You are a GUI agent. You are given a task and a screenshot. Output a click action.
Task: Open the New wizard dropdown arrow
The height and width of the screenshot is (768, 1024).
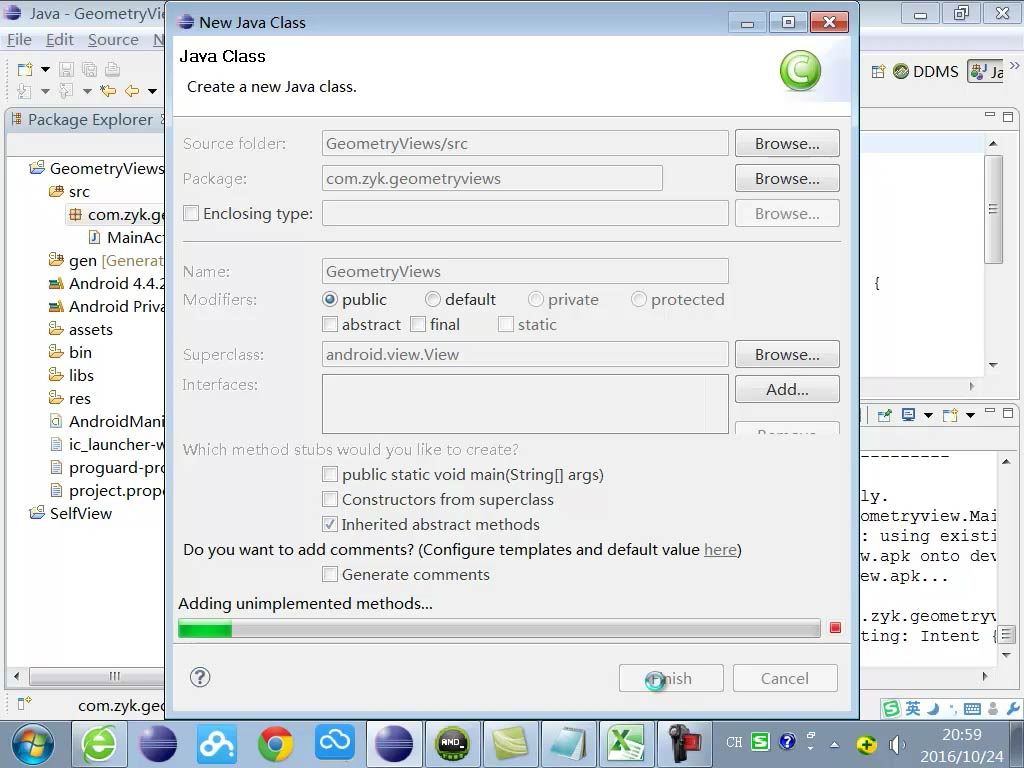pyautogui.click(x=45, y=69)
